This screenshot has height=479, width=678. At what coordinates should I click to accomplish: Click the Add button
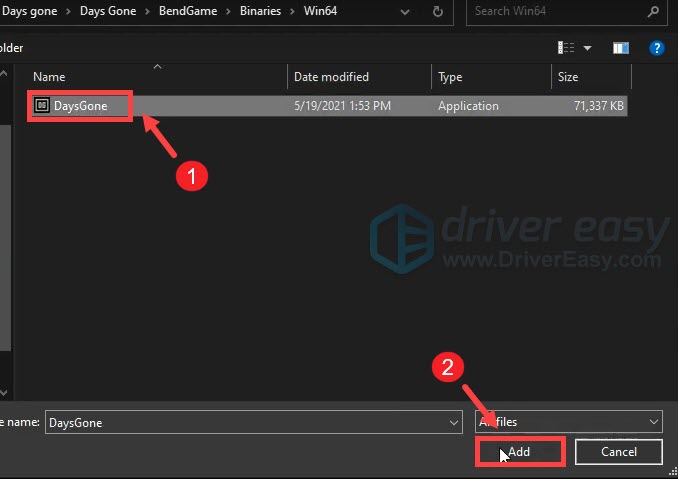(520, 452)
